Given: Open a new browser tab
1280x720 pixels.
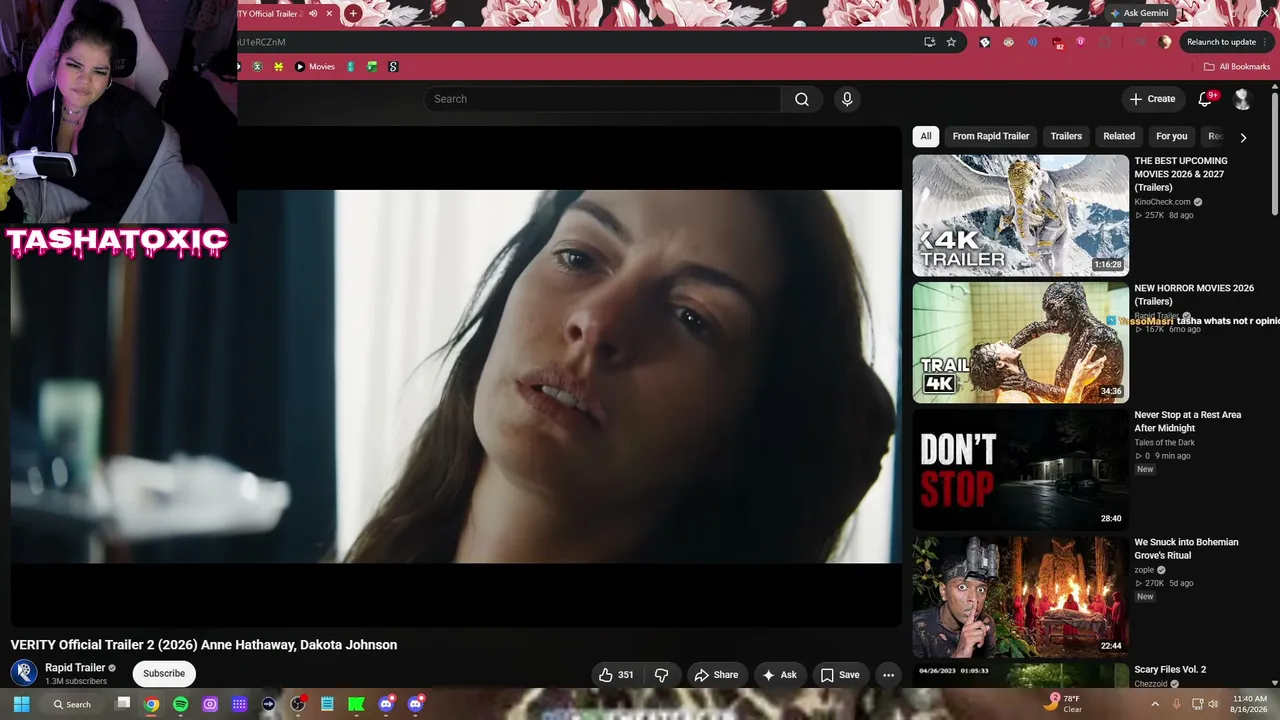Looking at the screenshot, I should coord(353,14).
